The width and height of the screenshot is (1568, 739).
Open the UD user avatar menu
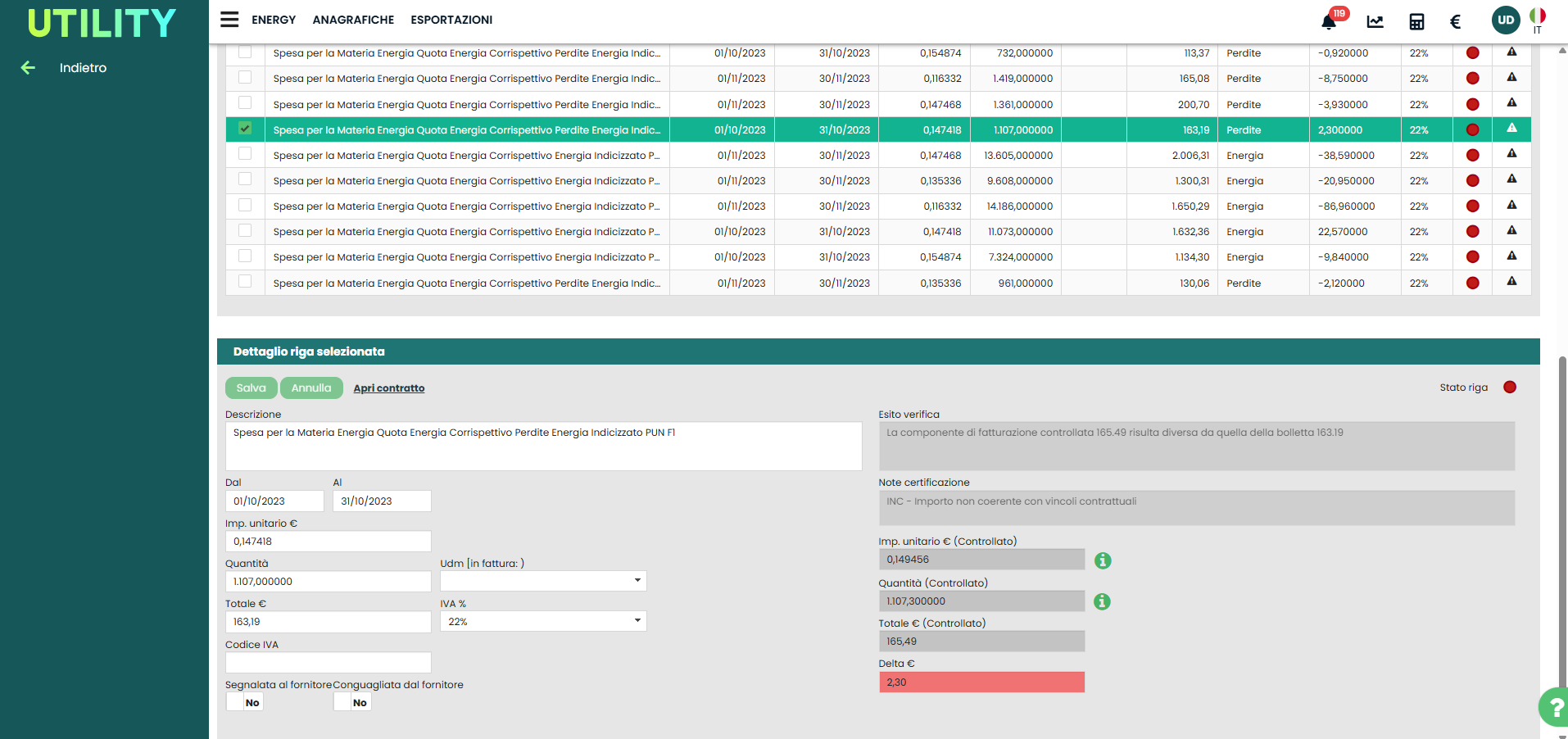1506,20
